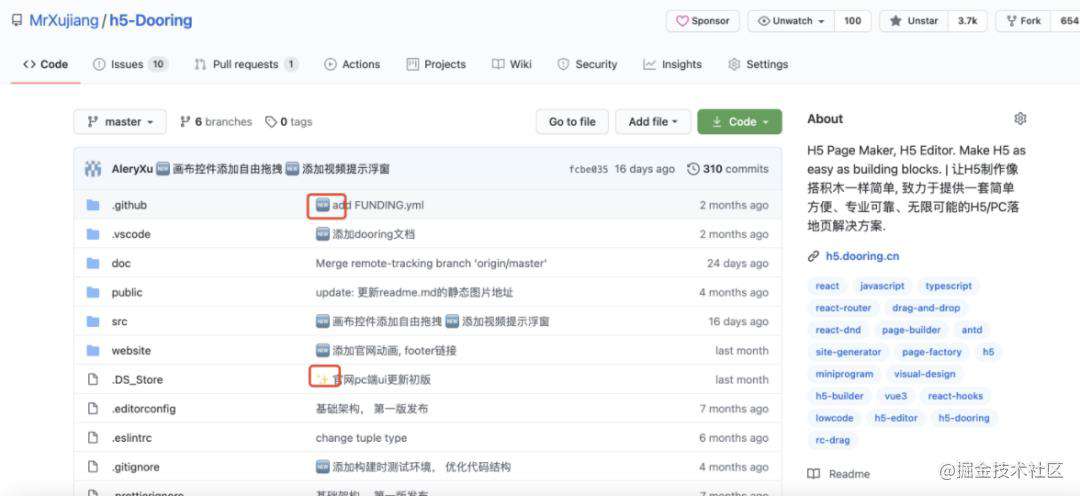The height and width of the screenshot is (496, 1080).
Task: Click the branch icon beside 6 branches
Action: 185,122
